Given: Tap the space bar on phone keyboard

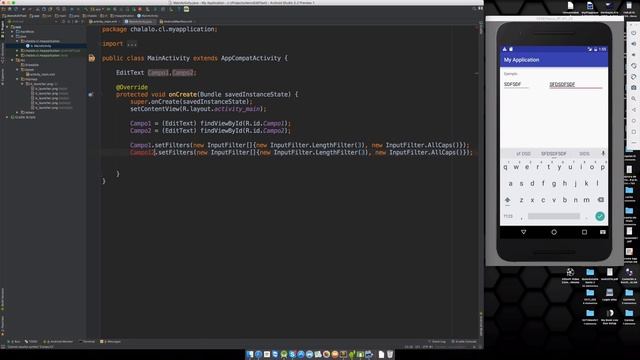Looking at the screenshot, I should [x=553, y=216].
